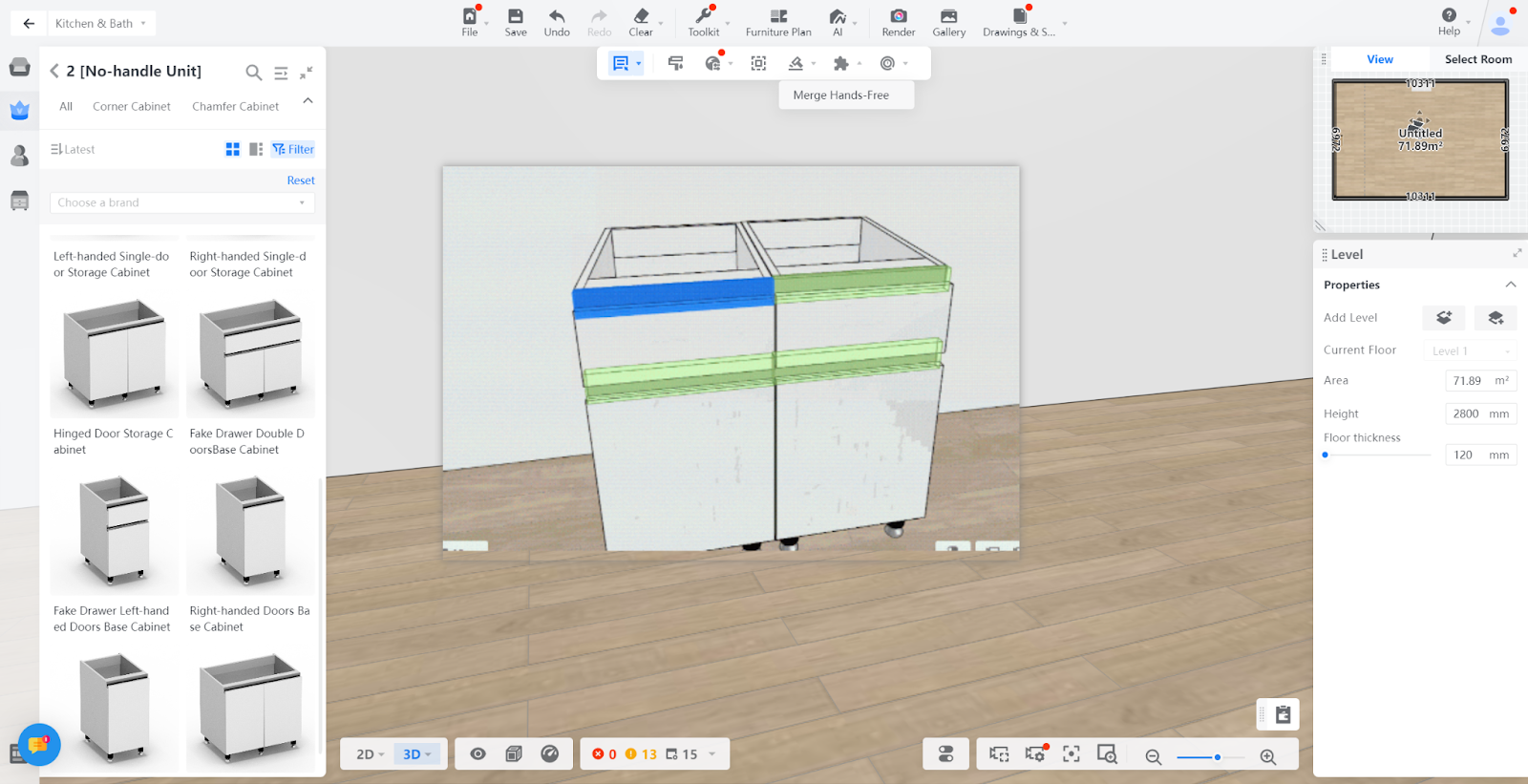Click the Undo arrow icon

point(557,16)
